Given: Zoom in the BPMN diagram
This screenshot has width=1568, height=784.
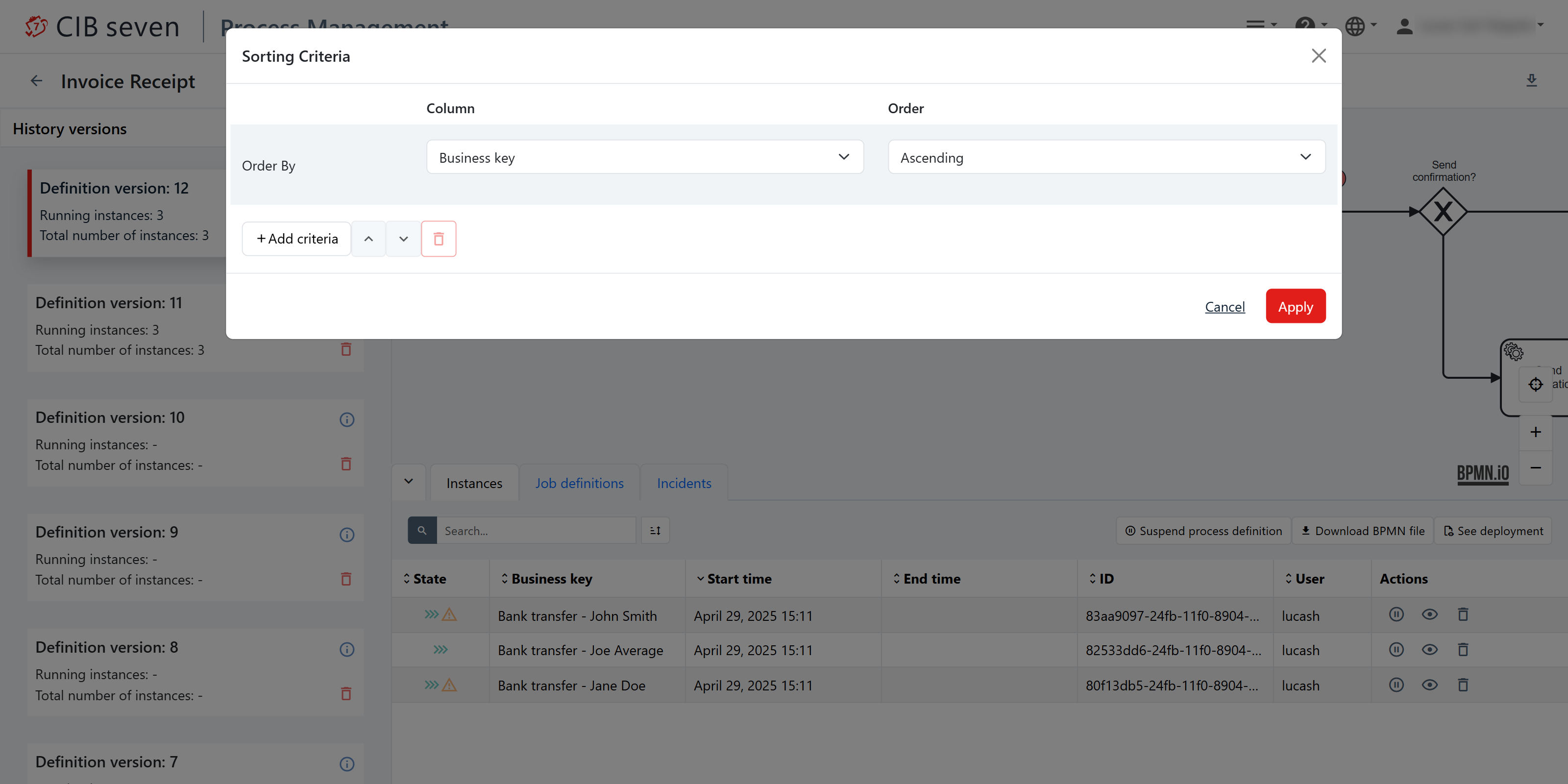Looking at the screenshot, I should [1535, 432].
